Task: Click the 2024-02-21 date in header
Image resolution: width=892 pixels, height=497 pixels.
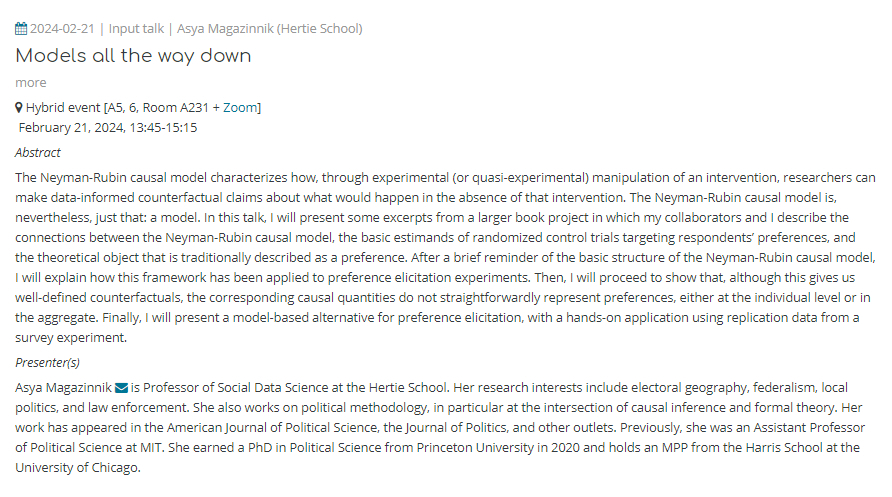Action: [62, 28]
